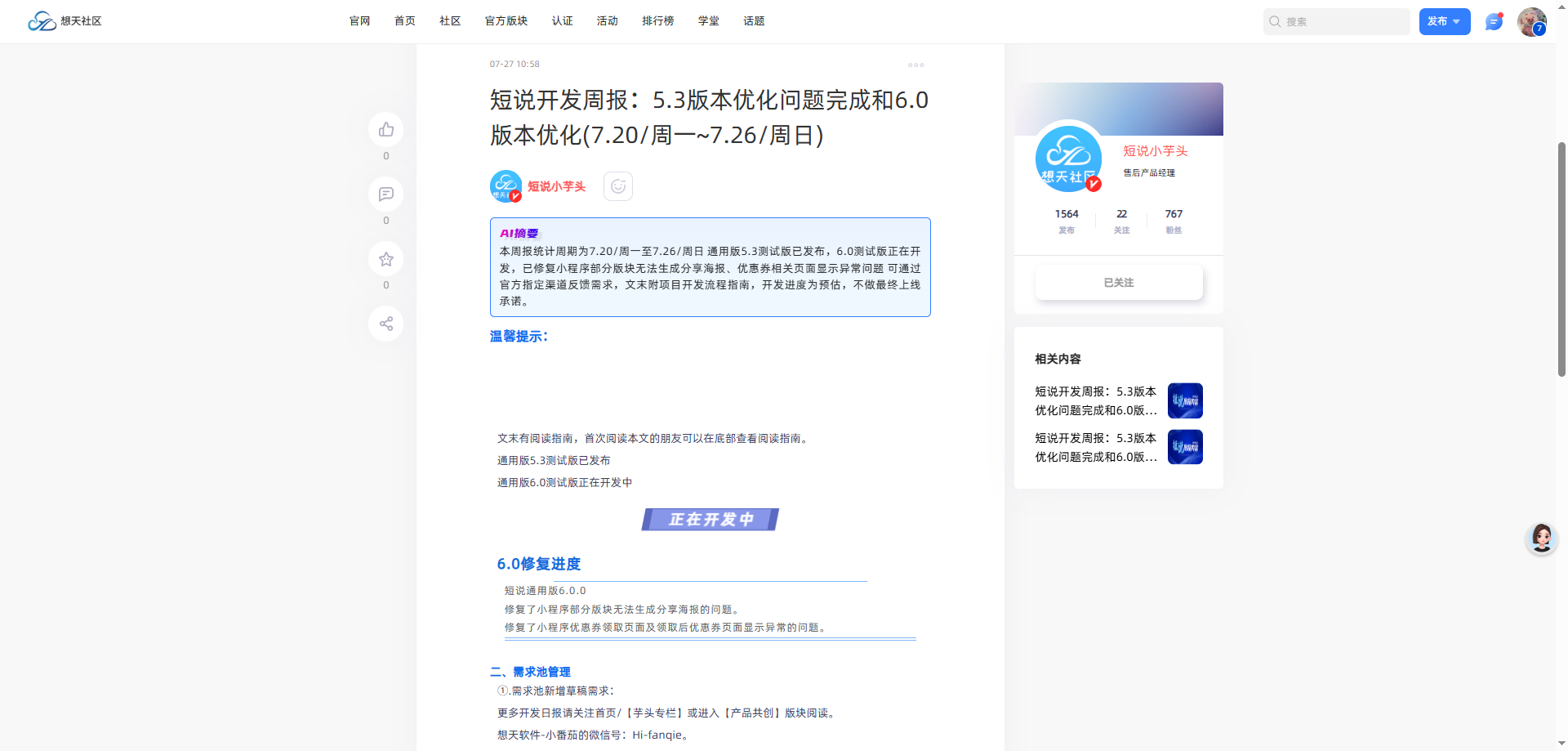The height and width of the screenshot is (751, 1568).
Task: Like the article with thumbs-up icon
Action: [x=386, y=130]
